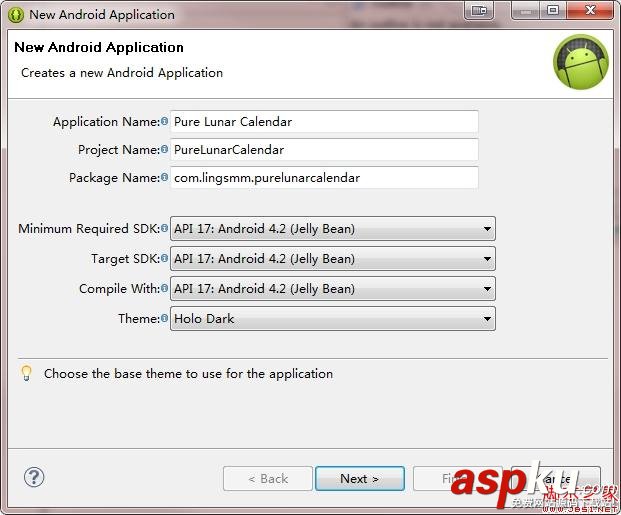Click the Application Name info icon
621x515 pixels.
(x=164, y=121)
